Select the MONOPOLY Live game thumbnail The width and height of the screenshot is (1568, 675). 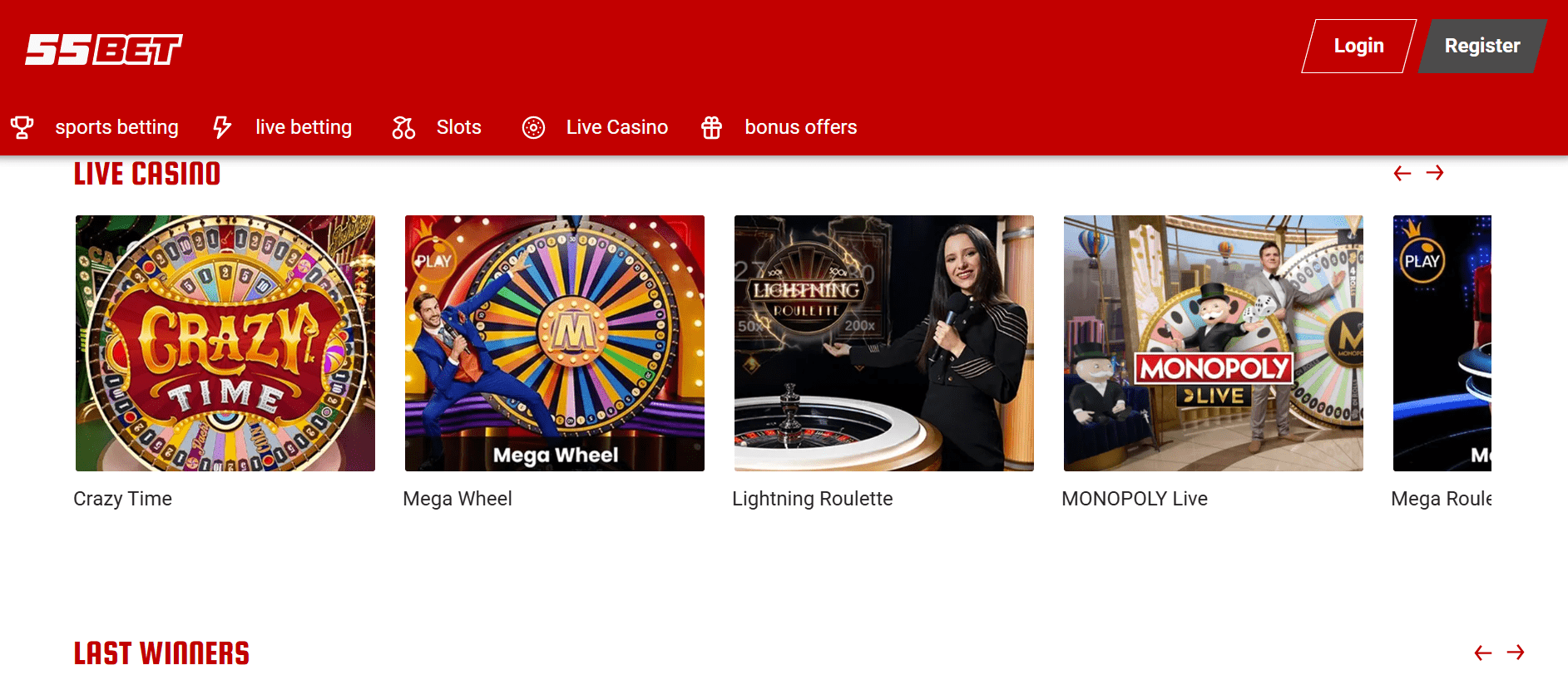(x=1214, y=343)
